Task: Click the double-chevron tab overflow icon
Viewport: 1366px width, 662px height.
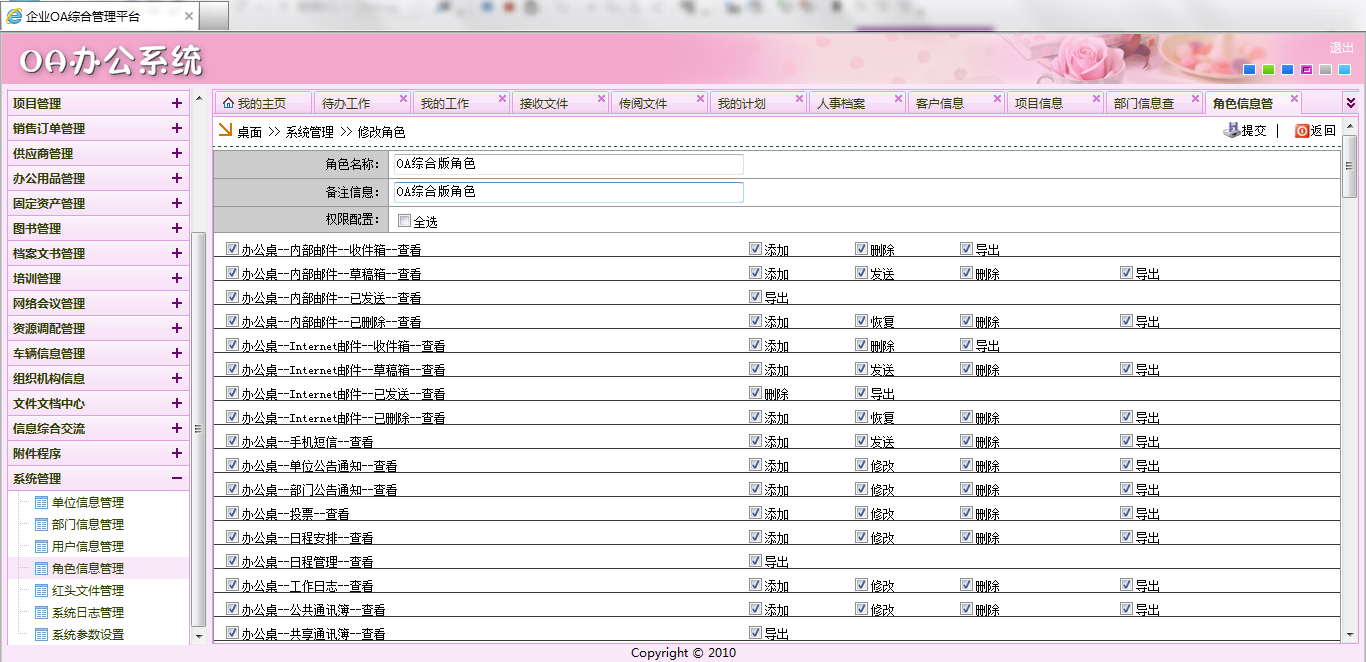Action: pos(1350,102)
